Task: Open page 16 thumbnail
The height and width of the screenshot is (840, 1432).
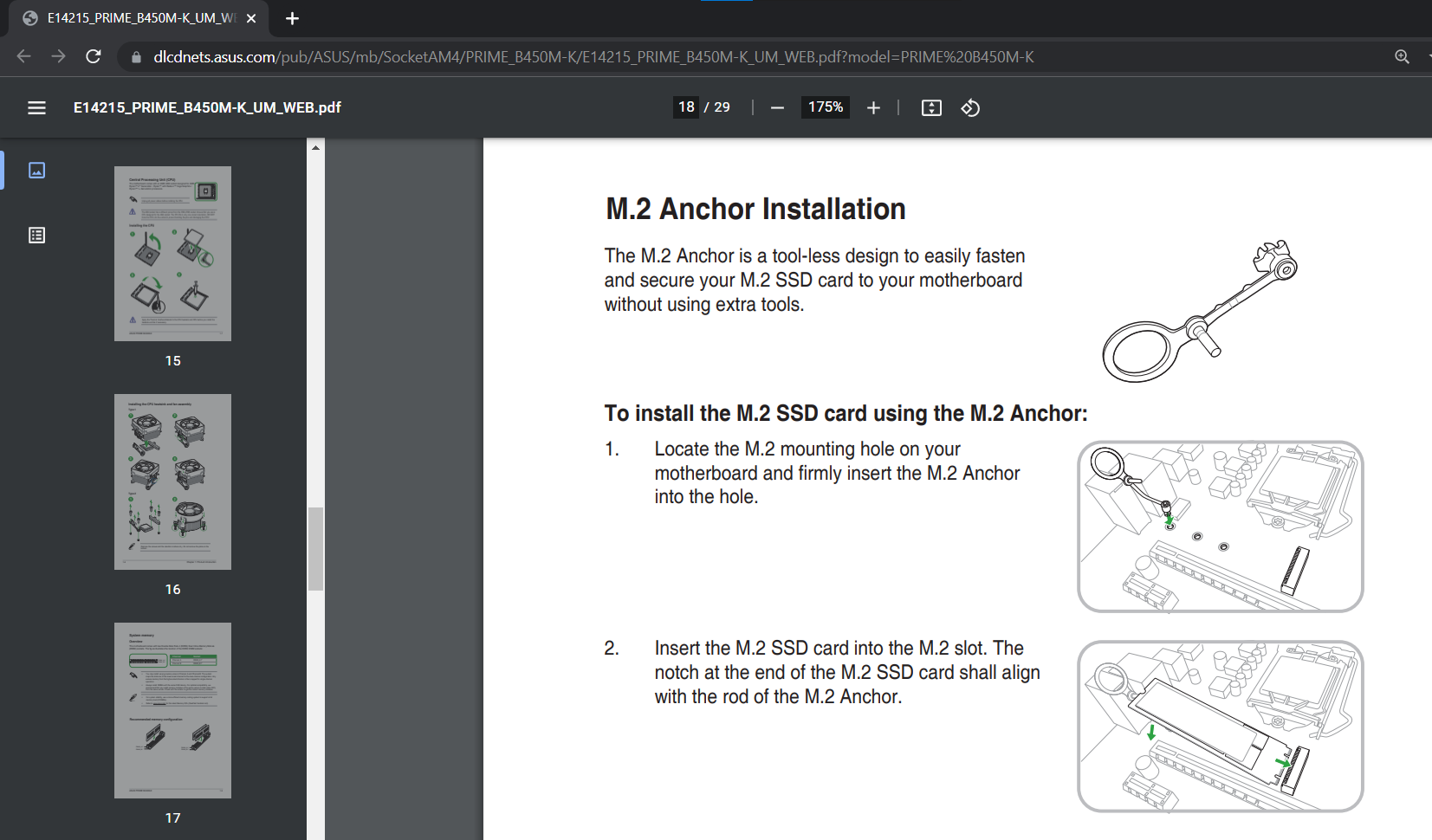Action: tap(172, 481)
